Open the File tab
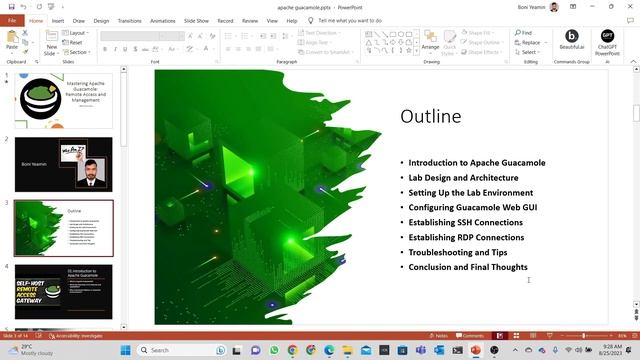This screenshot has width=640, height=360. point(12,20)
